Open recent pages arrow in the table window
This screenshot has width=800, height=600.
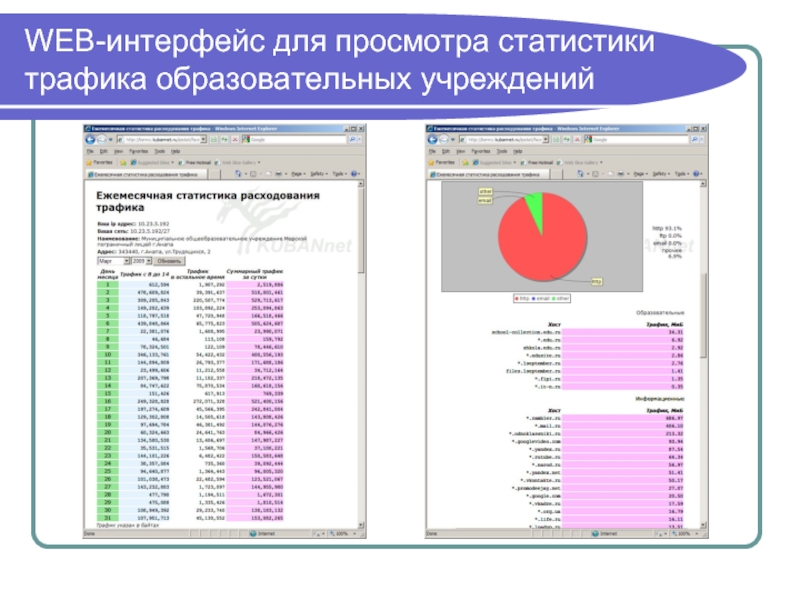point(110,139)
